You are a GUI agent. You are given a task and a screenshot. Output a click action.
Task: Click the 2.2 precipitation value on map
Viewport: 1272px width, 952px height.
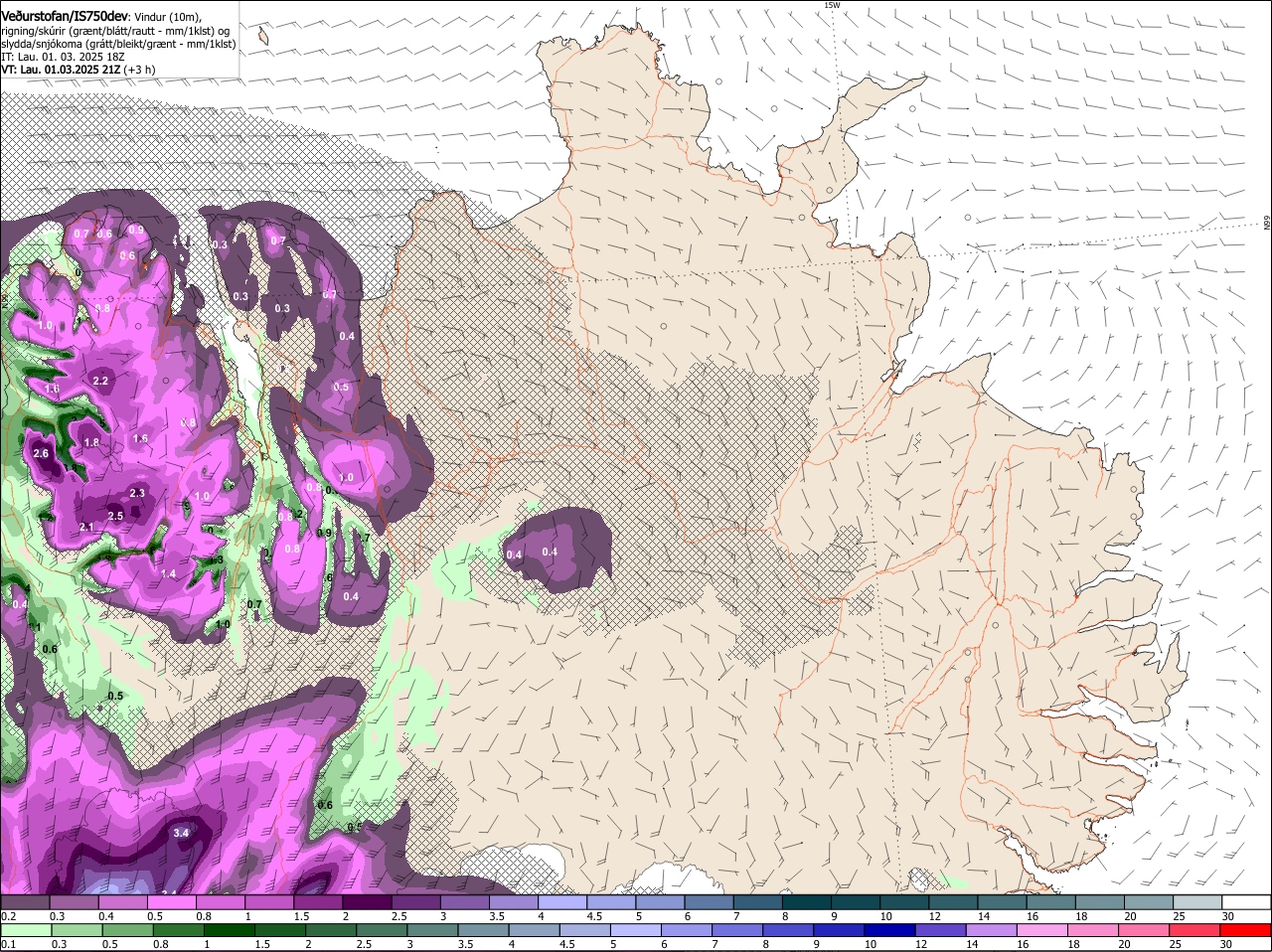[x=100, y=381]
